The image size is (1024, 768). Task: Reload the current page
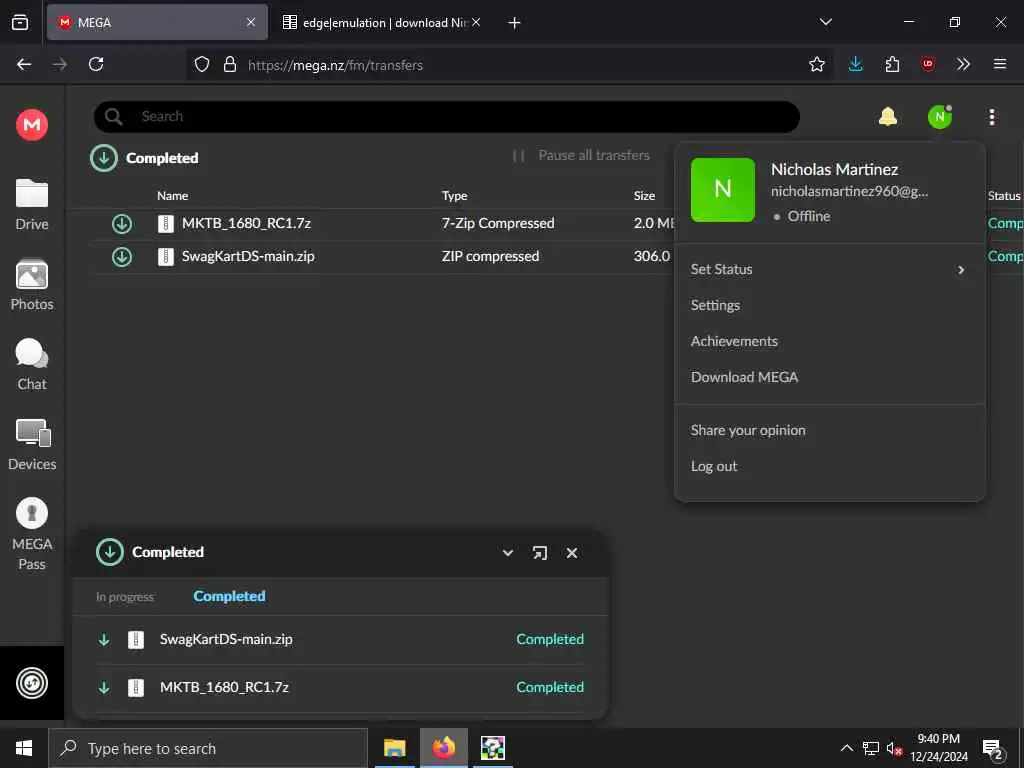[x=96, y=64]
